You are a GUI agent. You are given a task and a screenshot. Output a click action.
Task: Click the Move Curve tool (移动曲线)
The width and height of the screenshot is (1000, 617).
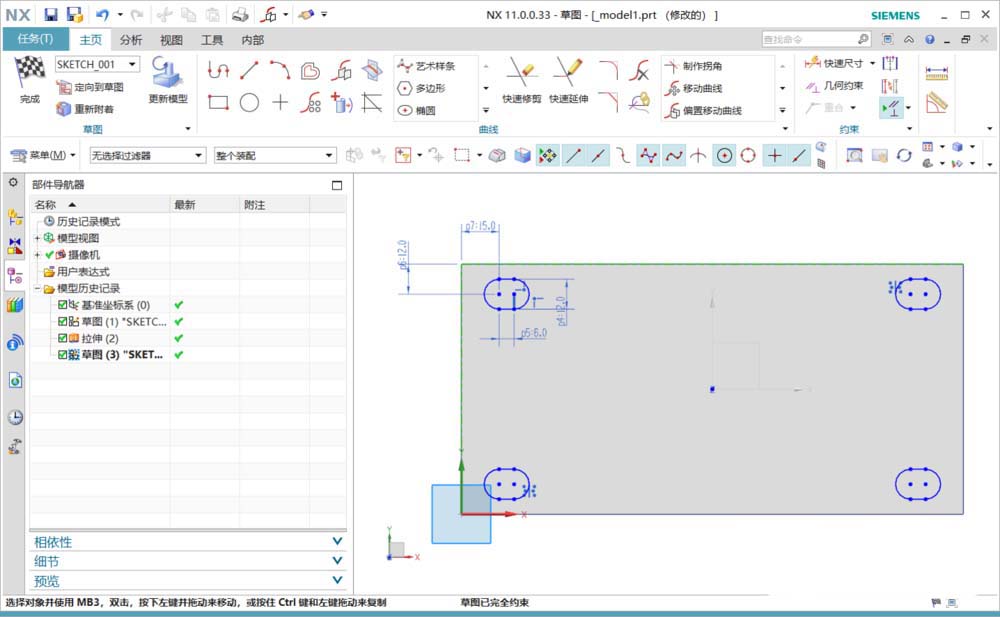(693, 88)
